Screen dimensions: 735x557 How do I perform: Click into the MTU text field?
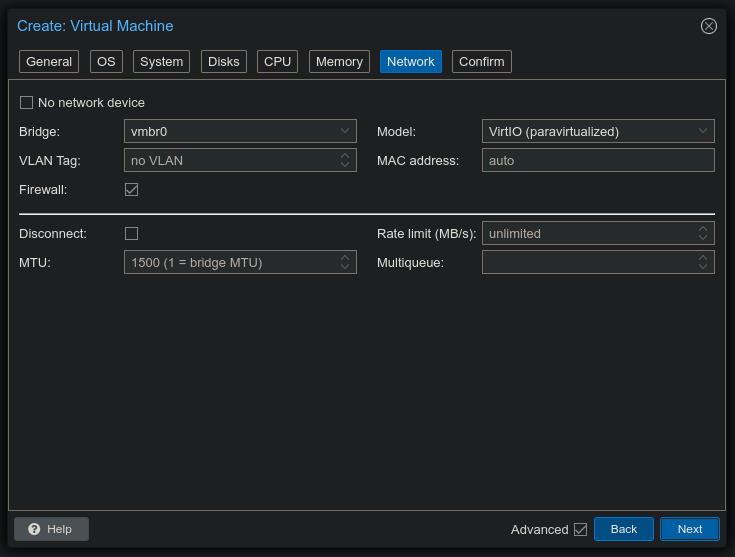tap(228, 262)
